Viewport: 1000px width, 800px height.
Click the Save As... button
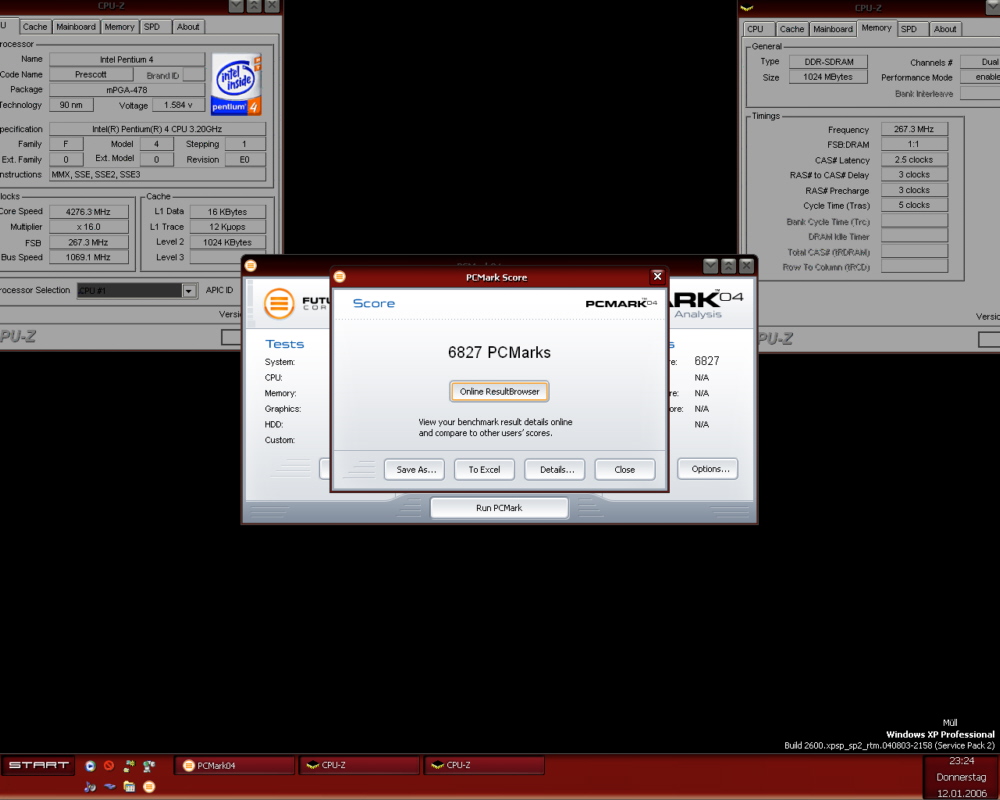click(416, 470)
